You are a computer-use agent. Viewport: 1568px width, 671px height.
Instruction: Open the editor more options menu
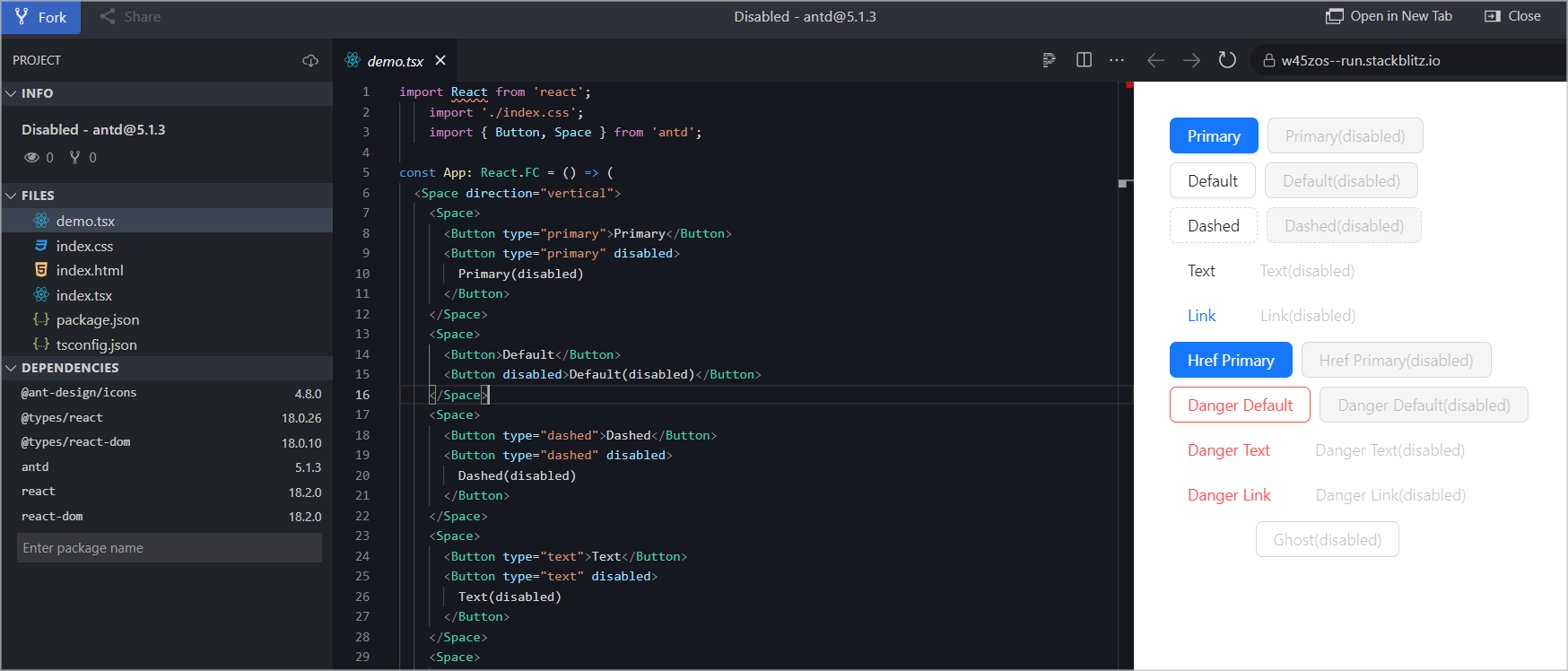(1117, 60)
